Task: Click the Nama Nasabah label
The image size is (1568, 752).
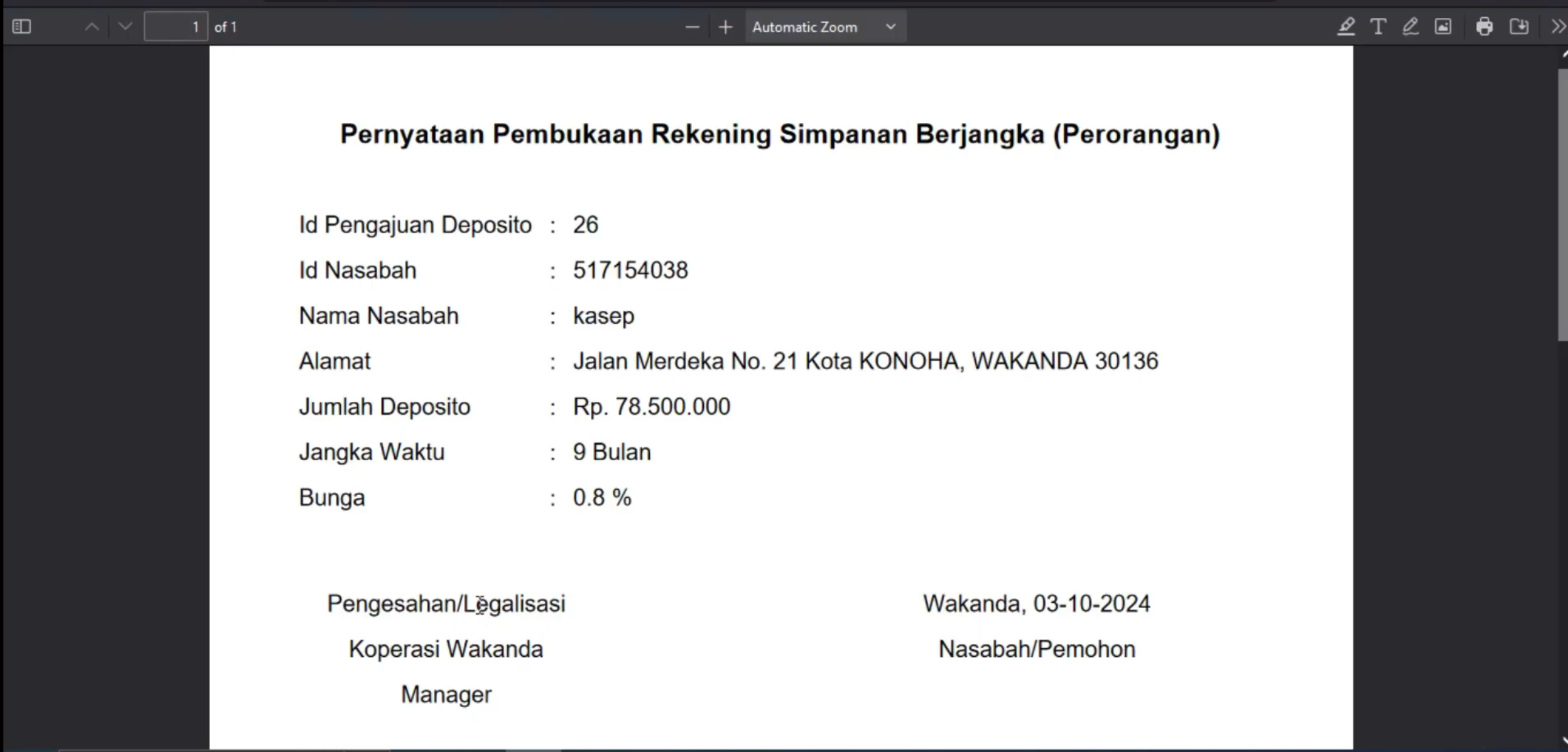Action: 378,316
